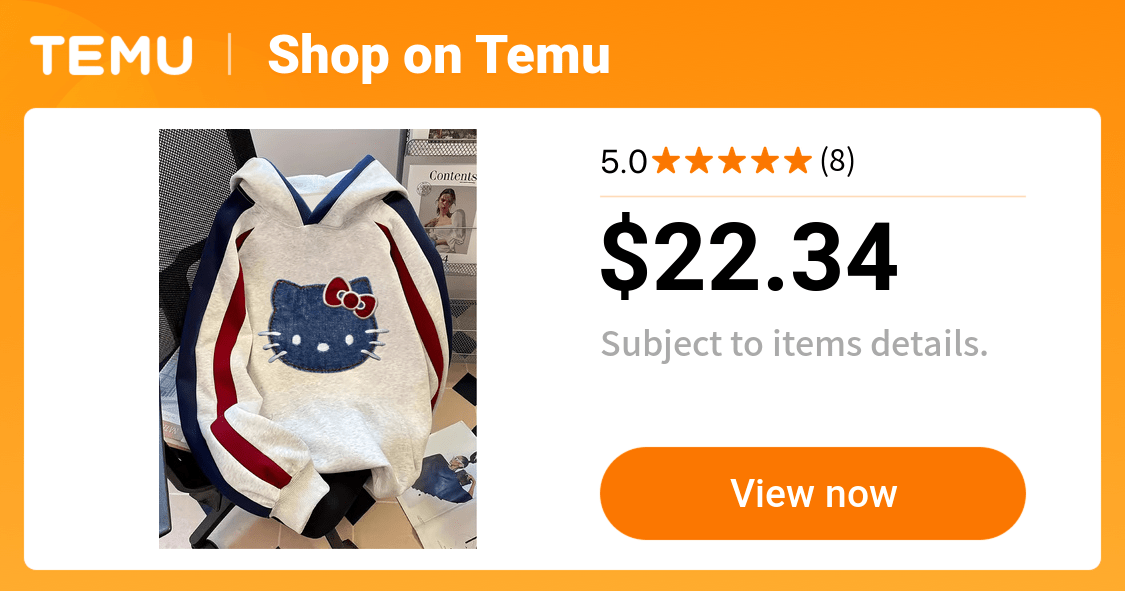Click the vertical separator beside the TEMU logo

tap(230, 55)
